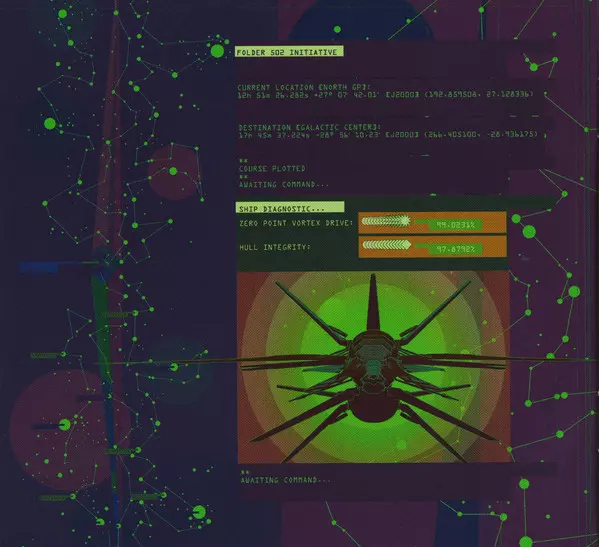599x547 pixels.
Task: Click the large green star inside the lower-left pink circle
Action: (x=65, y=424)
